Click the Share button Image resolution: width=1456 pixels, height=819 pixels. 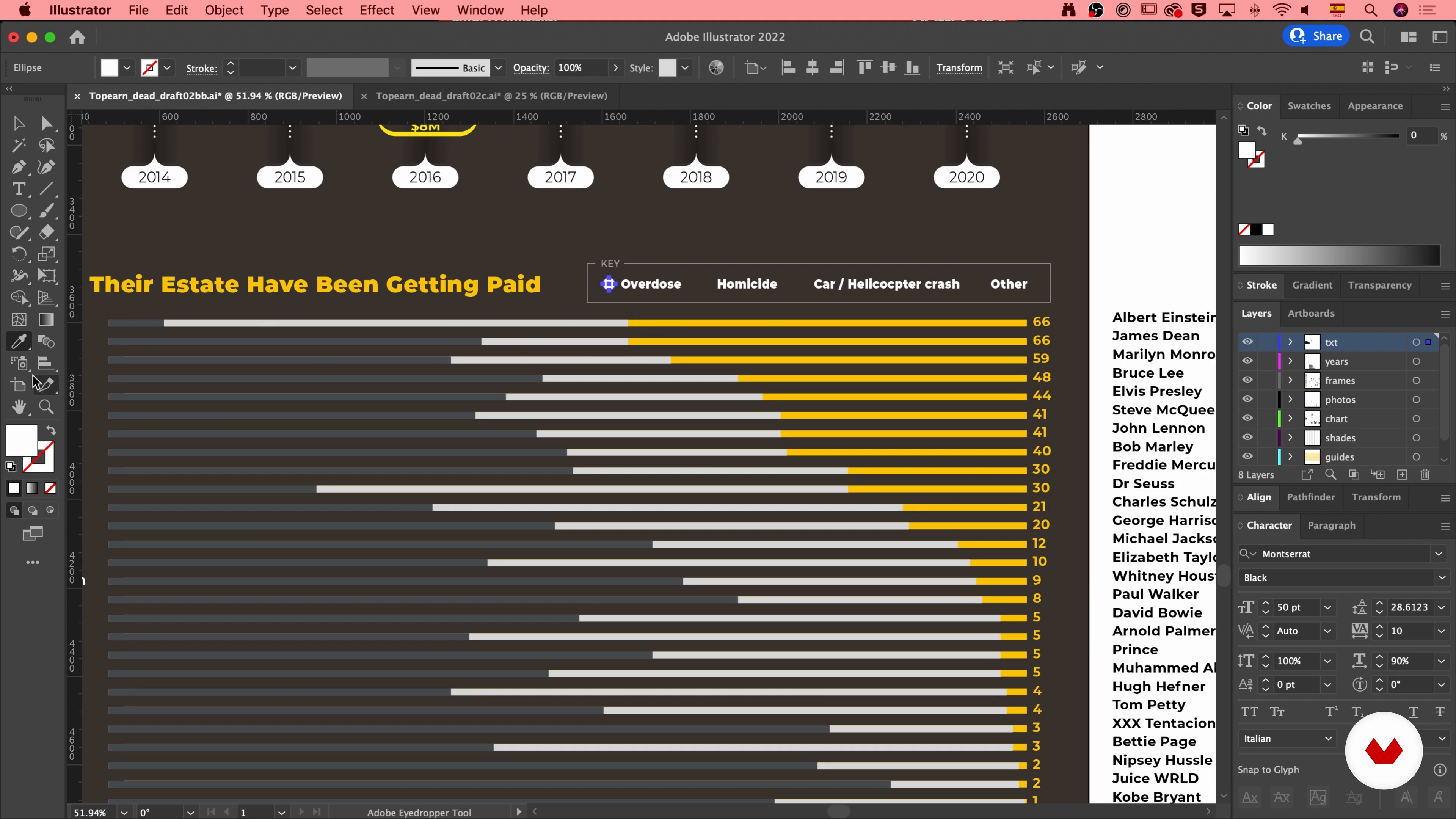[x=1316, y=36]
